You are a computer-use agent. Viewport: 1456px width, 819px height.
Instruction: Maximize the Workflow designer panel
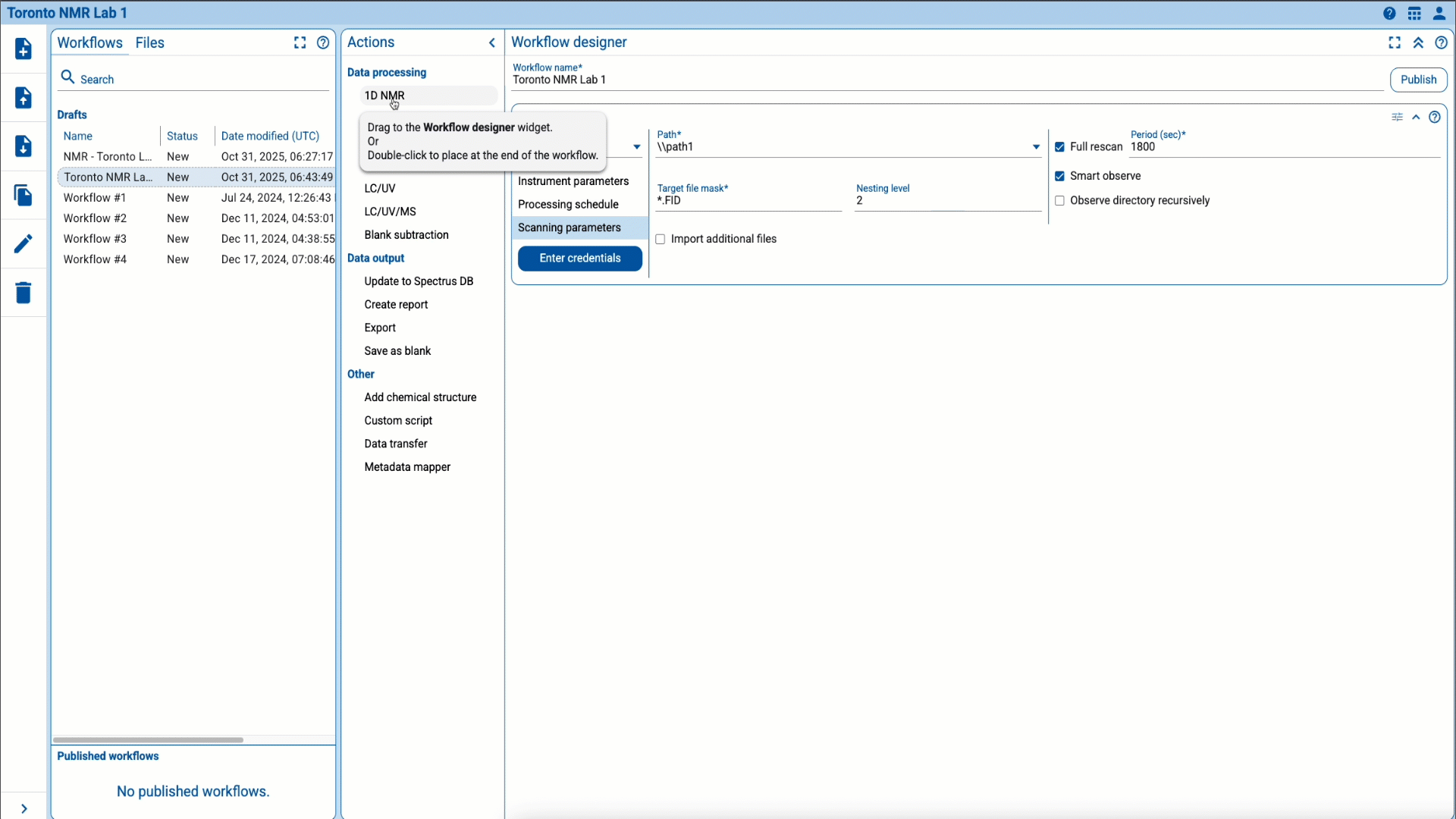(1394, 42)
